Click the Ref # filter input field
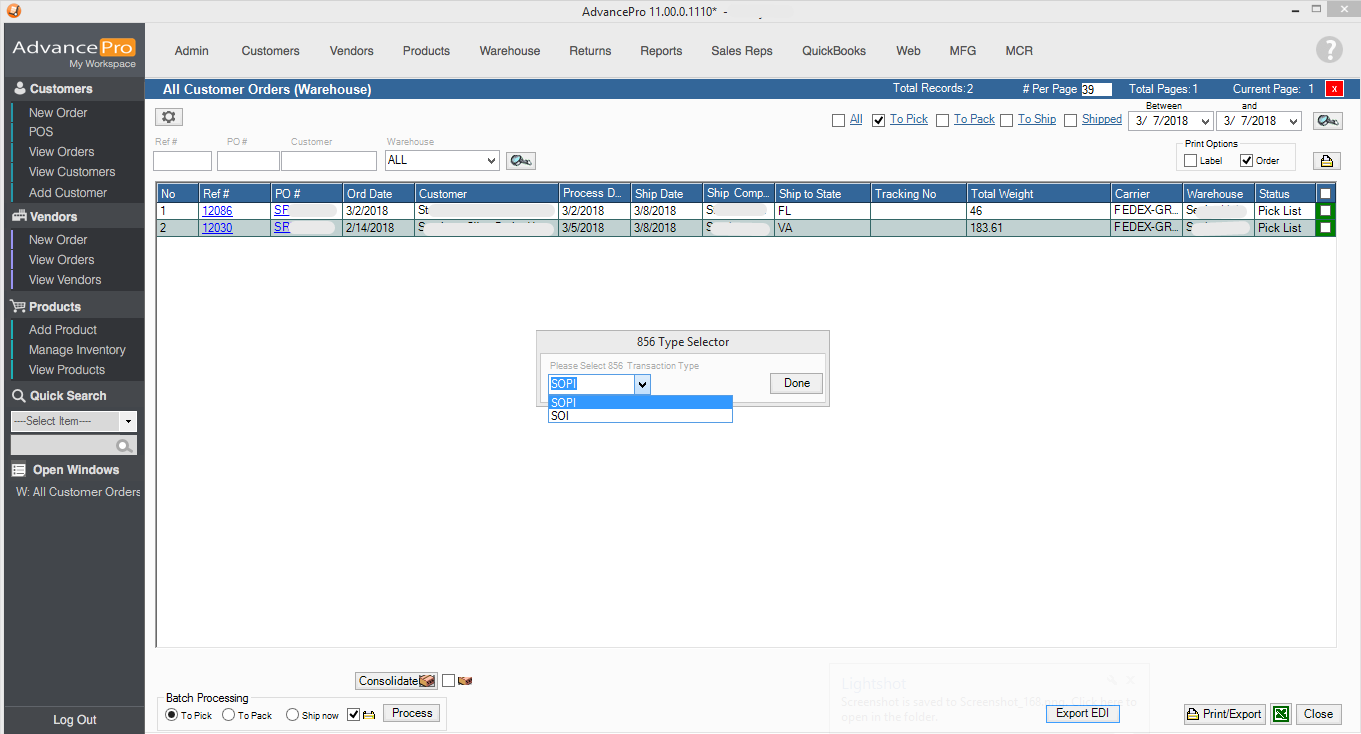The width and height of the screenshot is (1361, 734). [182, 160]
